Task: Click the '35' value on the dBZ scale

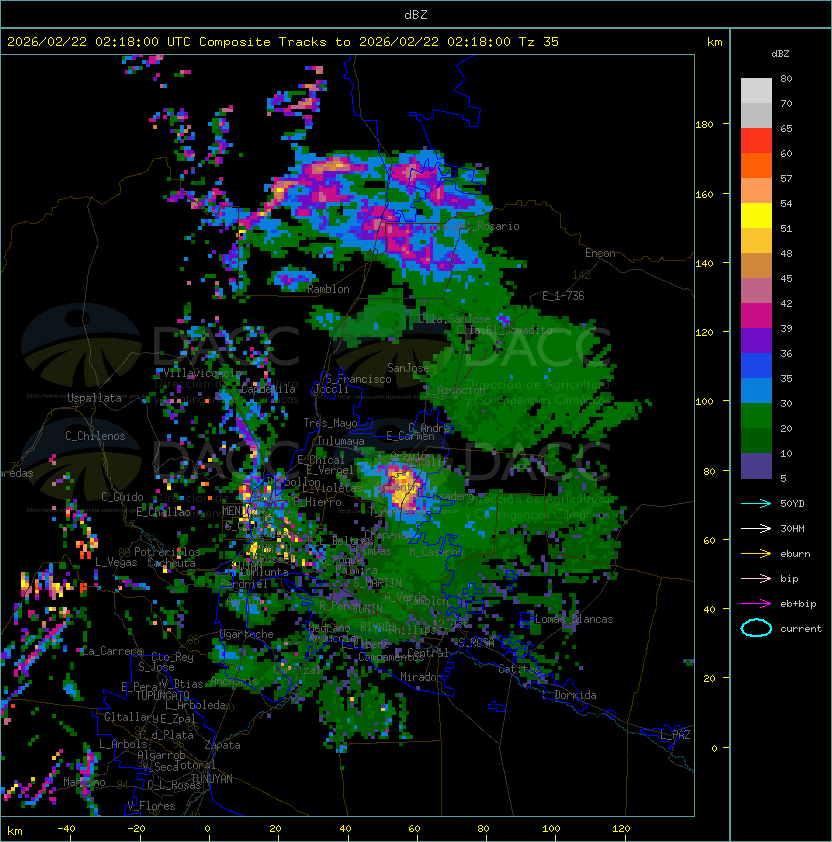Action: click(x=786, y=378)
